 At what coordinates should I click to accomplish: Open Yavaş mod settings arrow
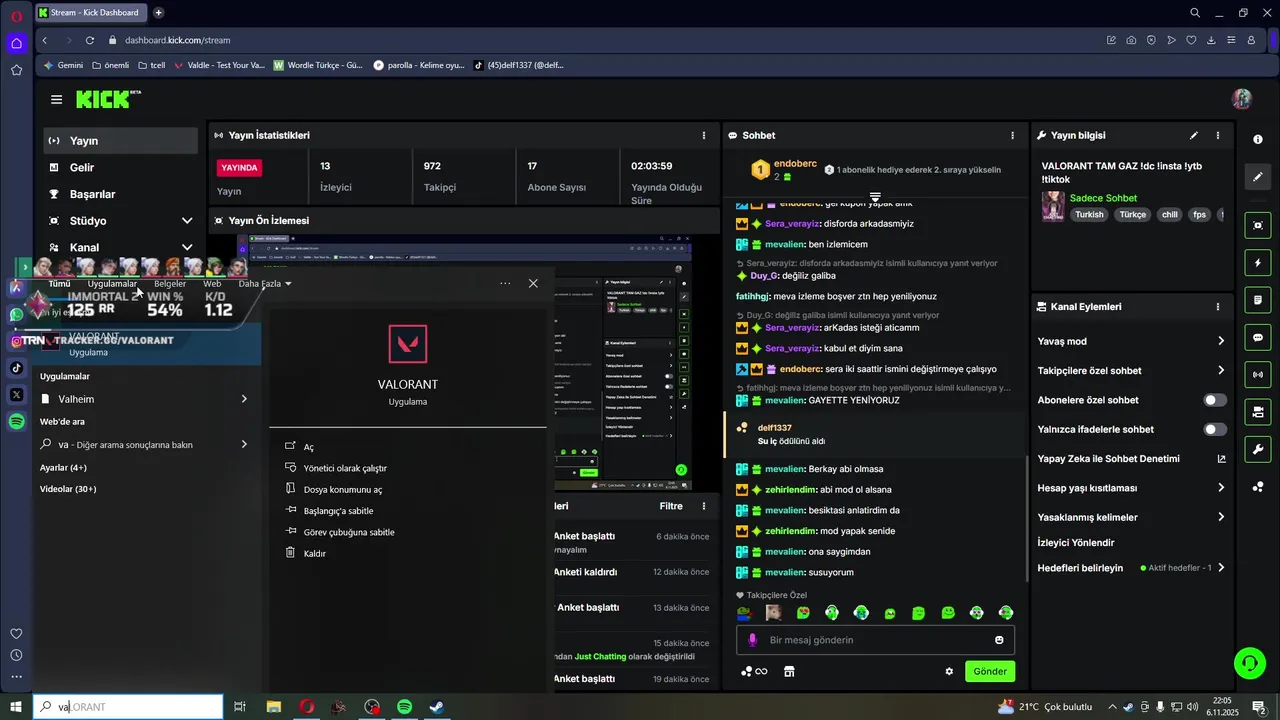pyautogui.click(x=1220, y=341)
